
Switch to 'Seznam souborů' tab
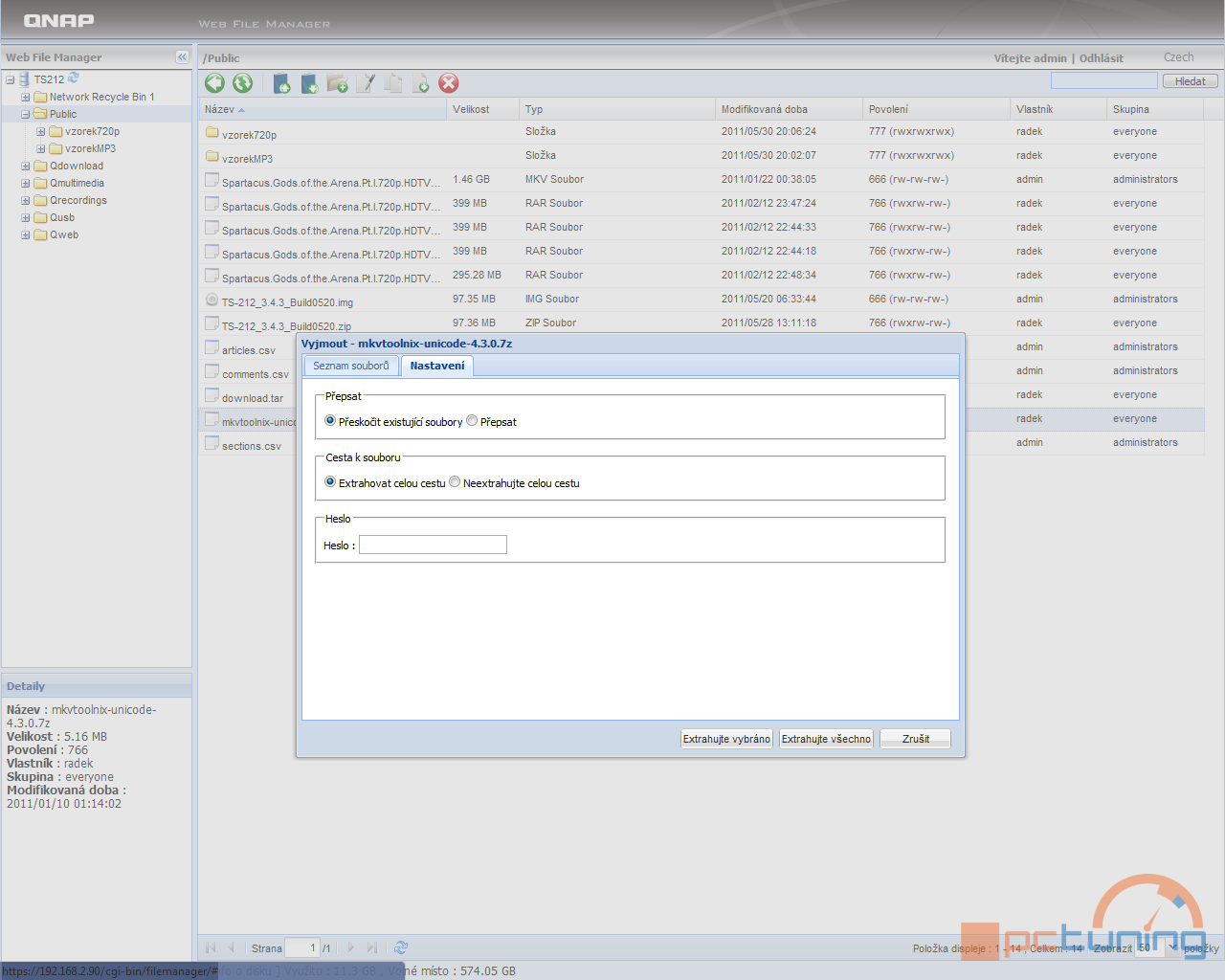(351, 366)
